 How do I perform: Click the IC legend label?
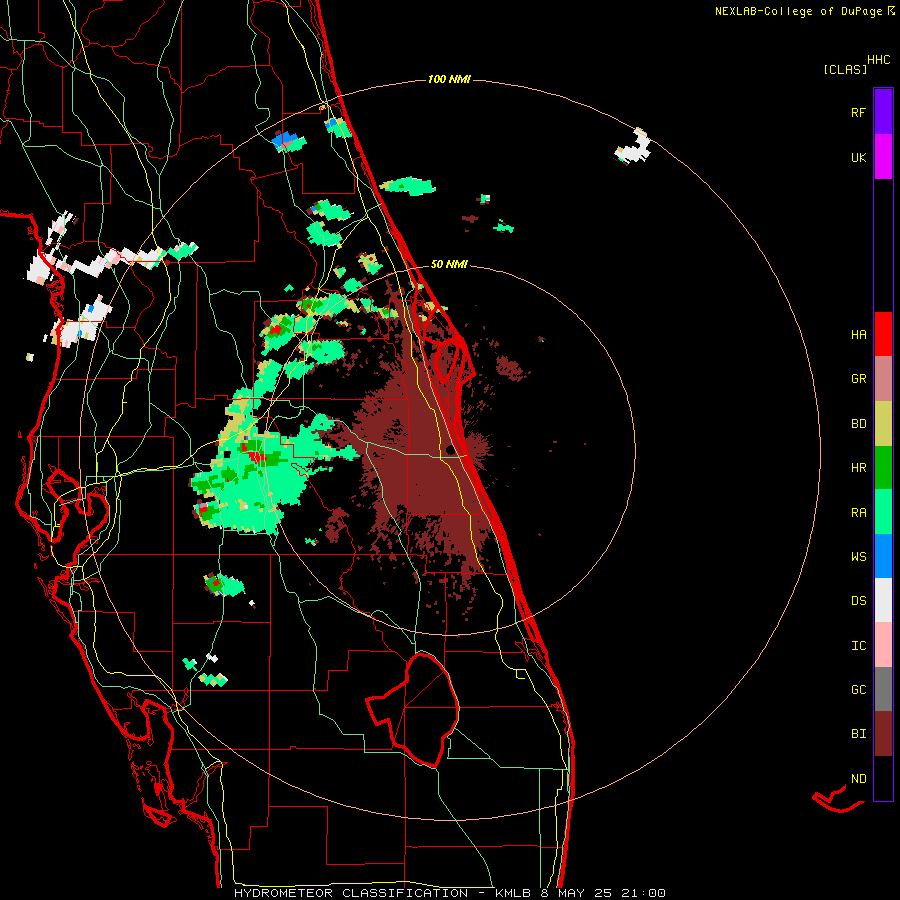[x=858, y=646]
